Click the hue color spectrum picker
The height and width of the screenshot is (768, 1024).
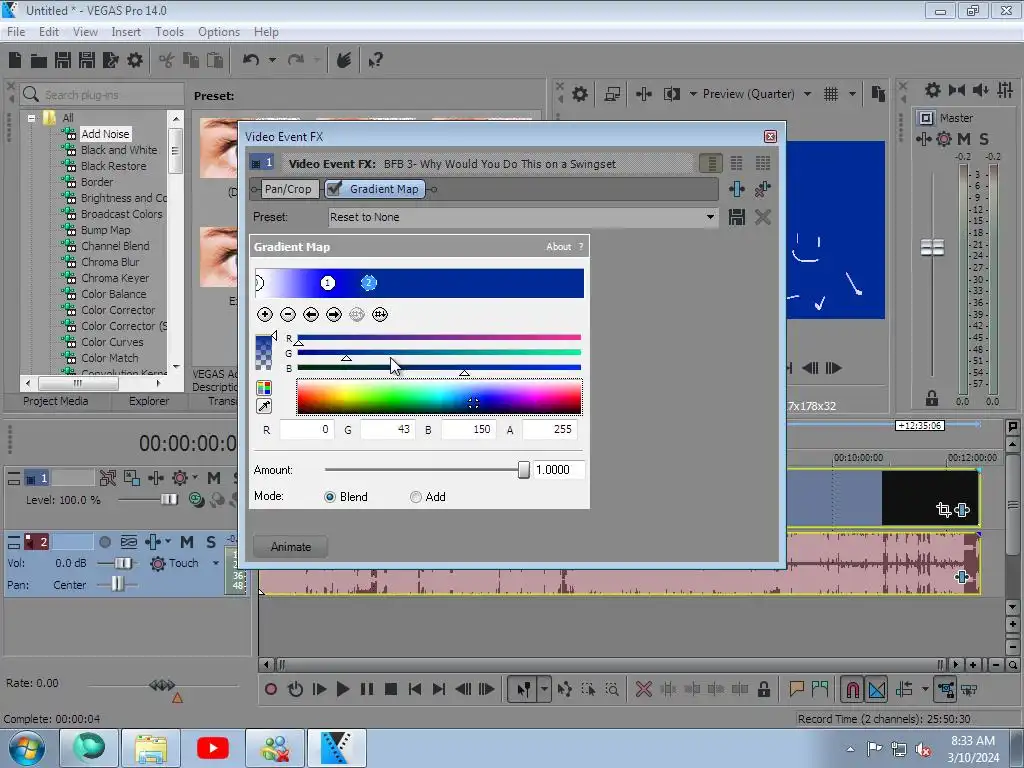[439, 397]
